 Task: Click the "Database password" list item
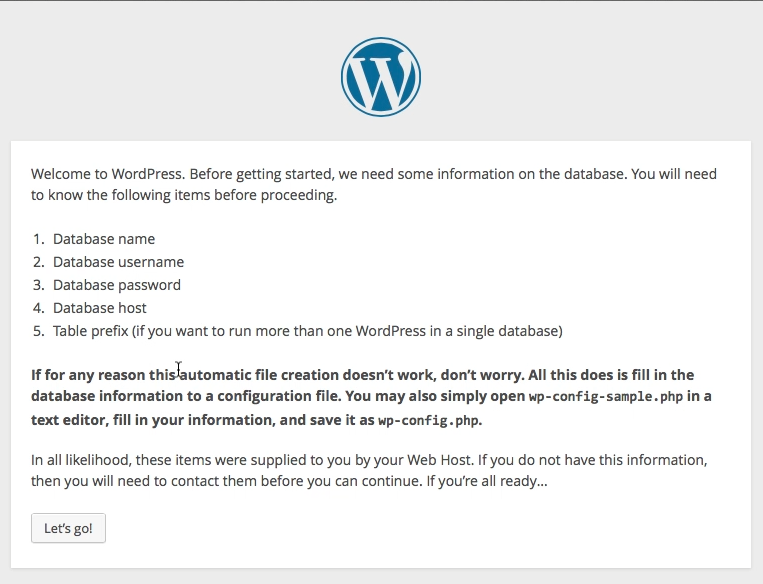117,285
